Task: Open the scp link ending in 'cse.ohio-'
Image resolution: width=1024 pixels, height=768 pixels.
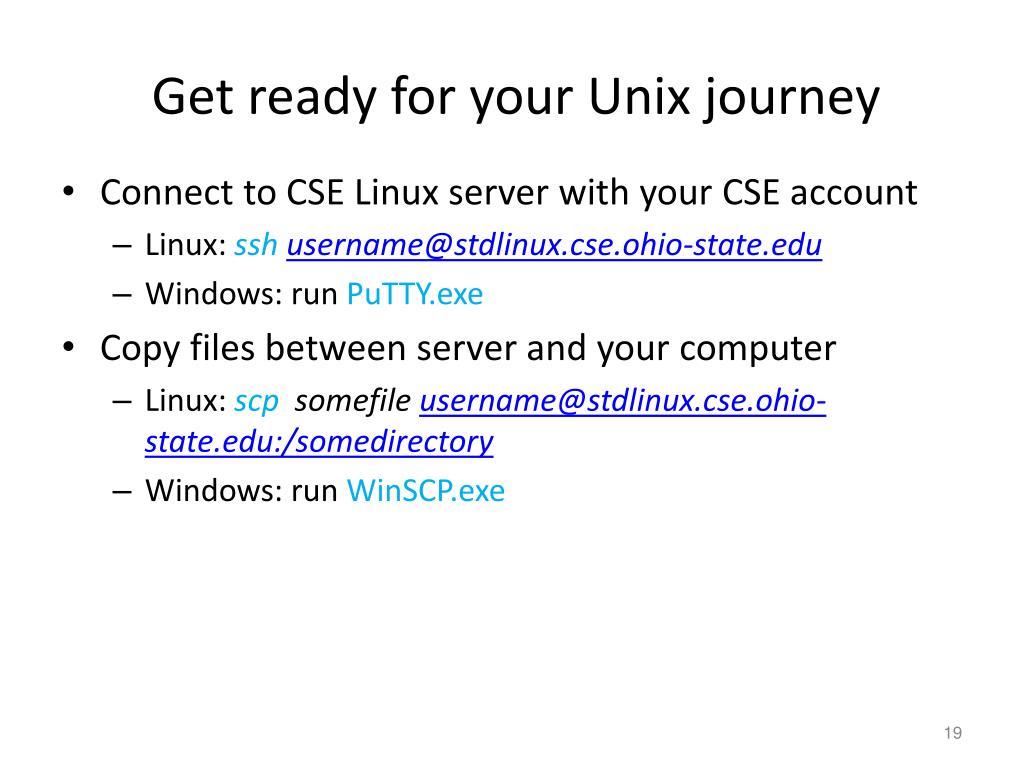Action: pyautogui.click(x=622, y=400)
